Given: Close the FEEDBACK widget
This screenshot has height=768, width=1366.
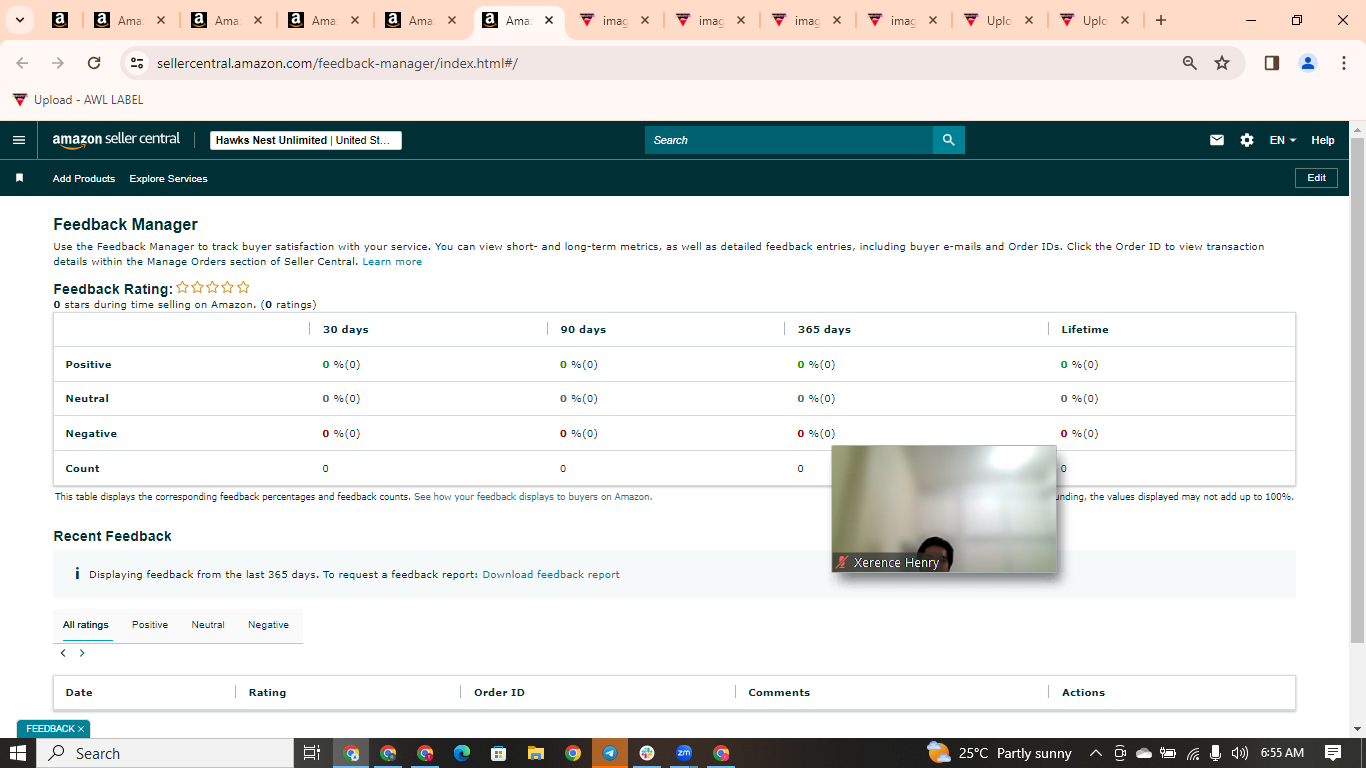Looking at the screenshot, I should [x=81, y=729].
